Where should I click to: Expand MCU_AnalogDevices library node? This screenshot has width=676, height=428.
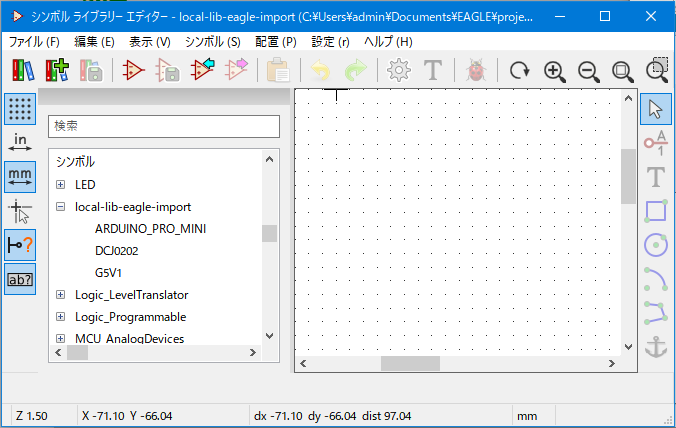tap(60, 339)
